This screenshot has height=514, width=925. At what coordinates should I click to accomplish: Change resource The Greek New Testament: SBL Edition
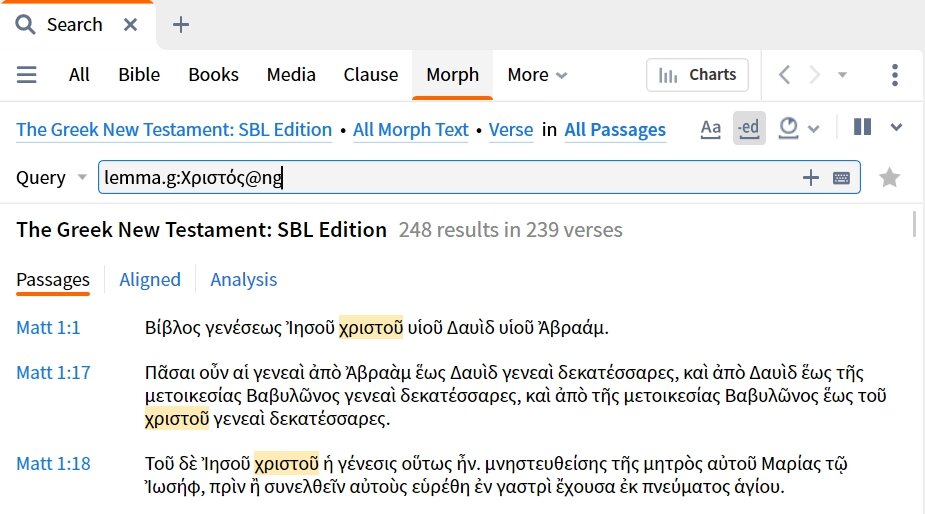pyautogui.click(x=174, y=130)
